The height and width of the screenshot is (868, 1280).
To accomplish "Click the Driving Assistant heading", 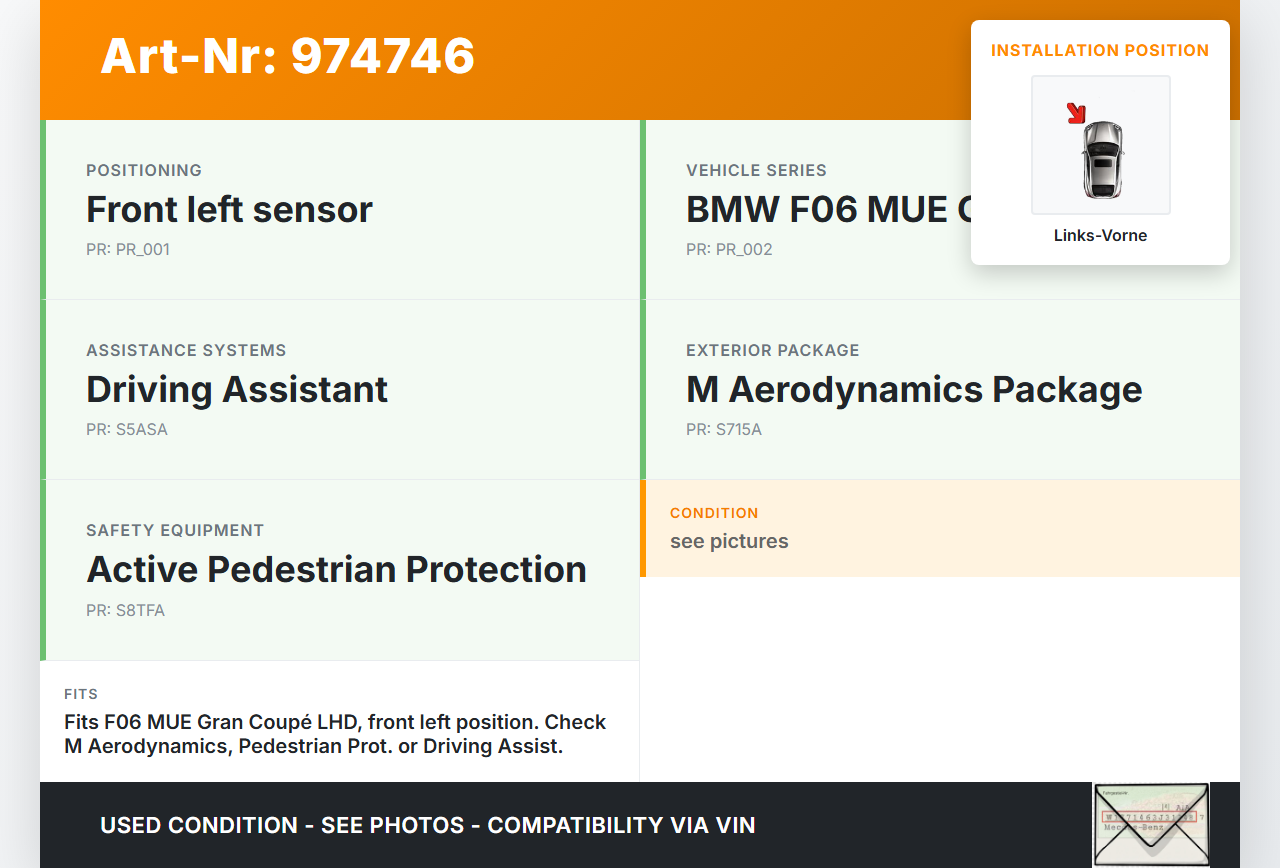I will 237,389.
